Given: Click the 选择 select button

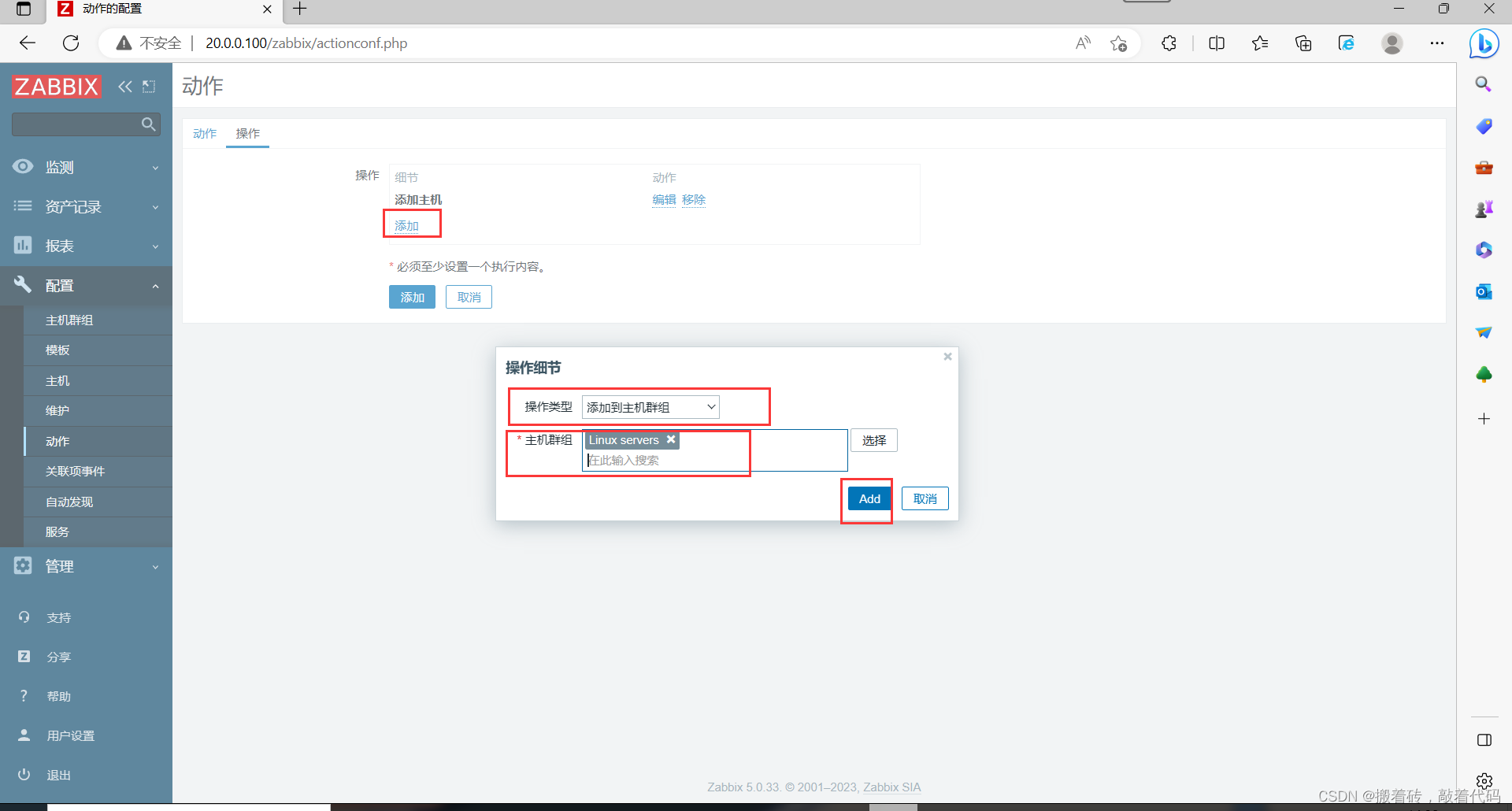Looking at the screenshot, I should coord(874,440).
